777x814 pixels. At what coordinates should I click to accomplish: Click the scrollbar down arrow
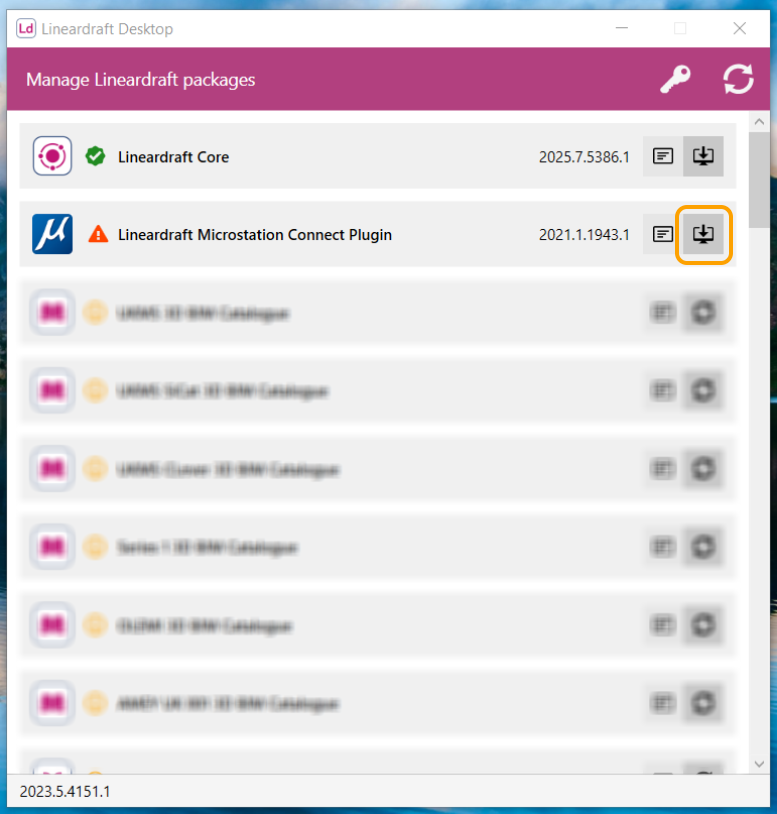coord(759,764)
